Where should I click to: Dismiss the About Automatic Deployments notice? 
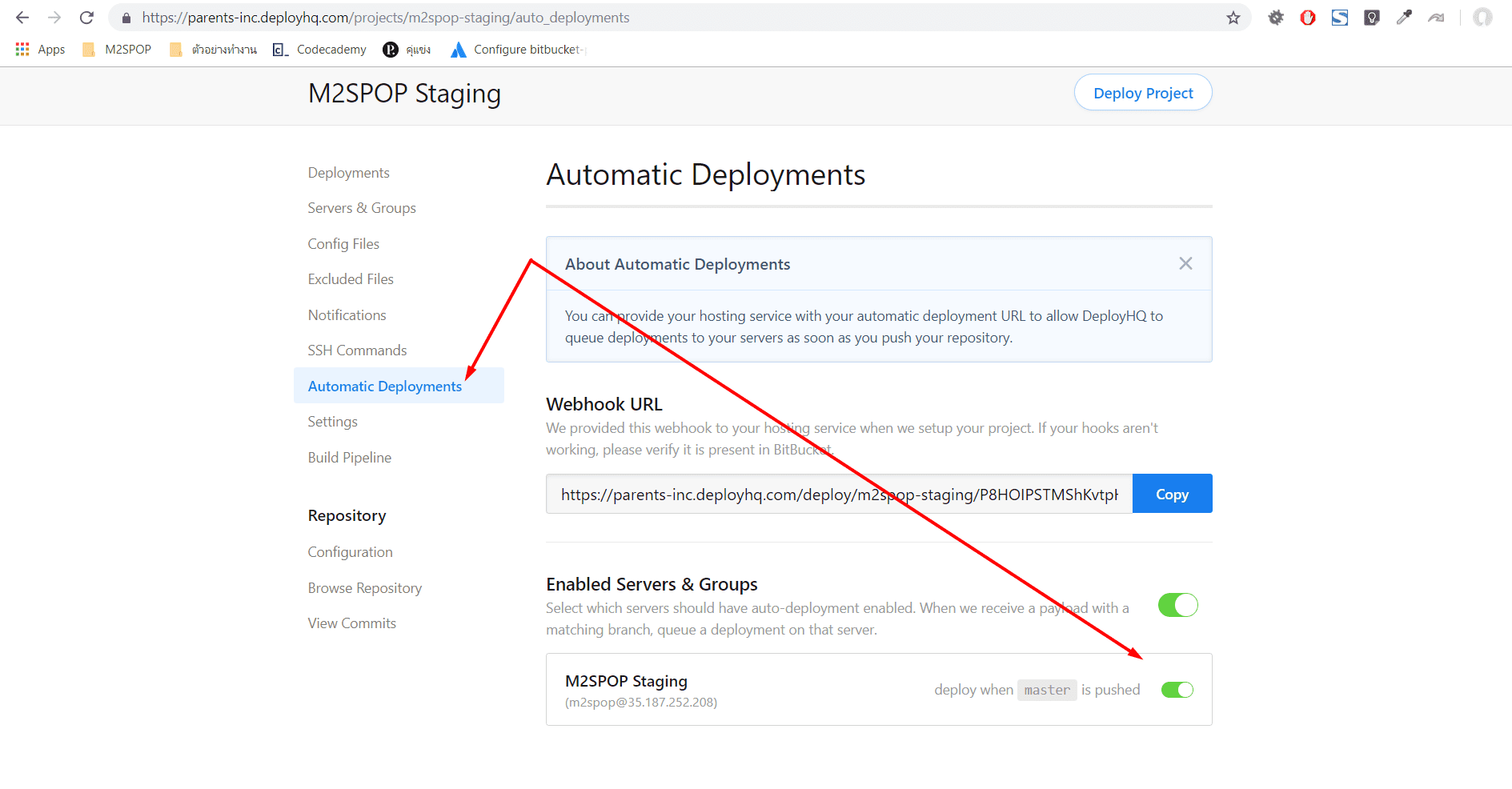1185,262
